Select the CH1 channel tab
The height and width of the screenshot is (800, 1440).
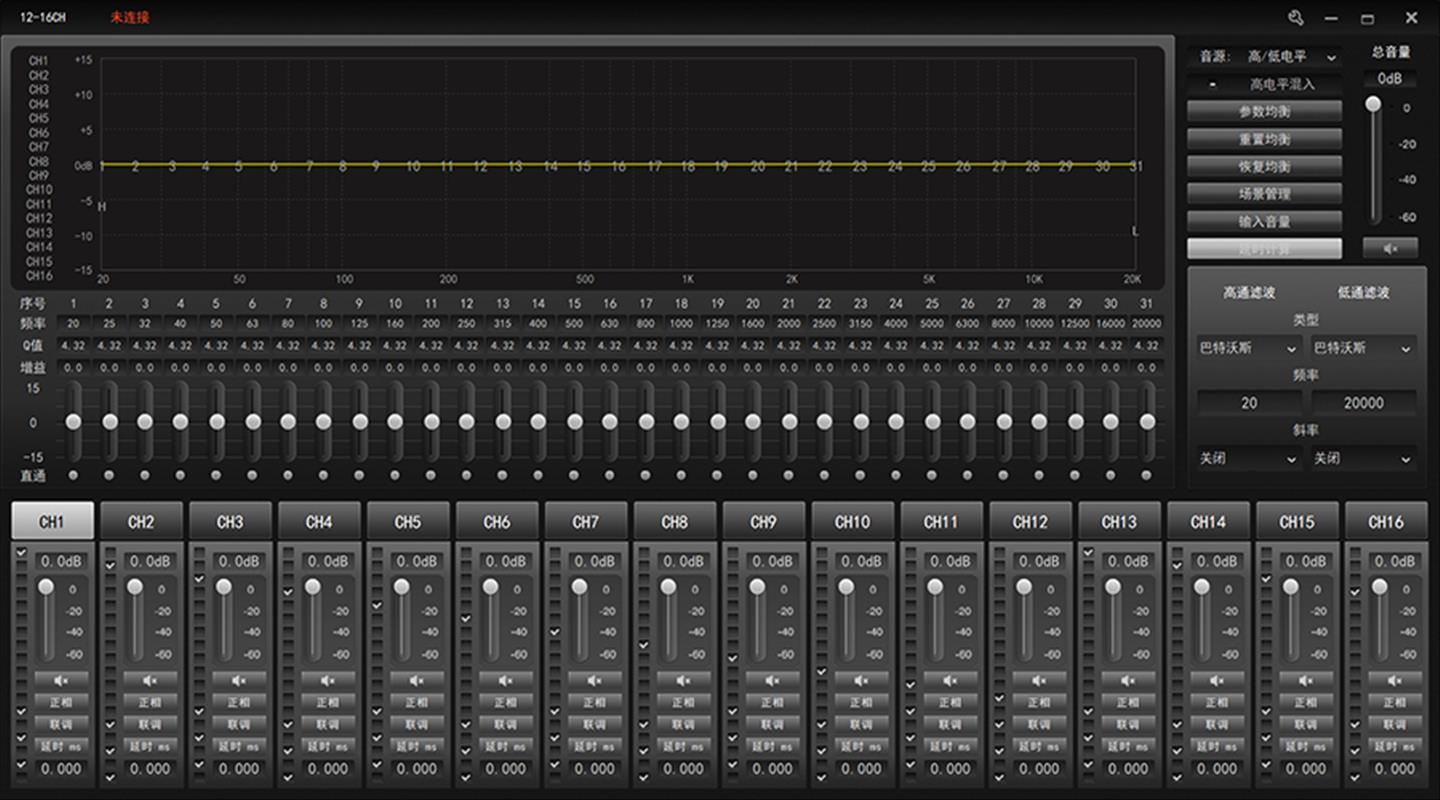pos(52,521)
